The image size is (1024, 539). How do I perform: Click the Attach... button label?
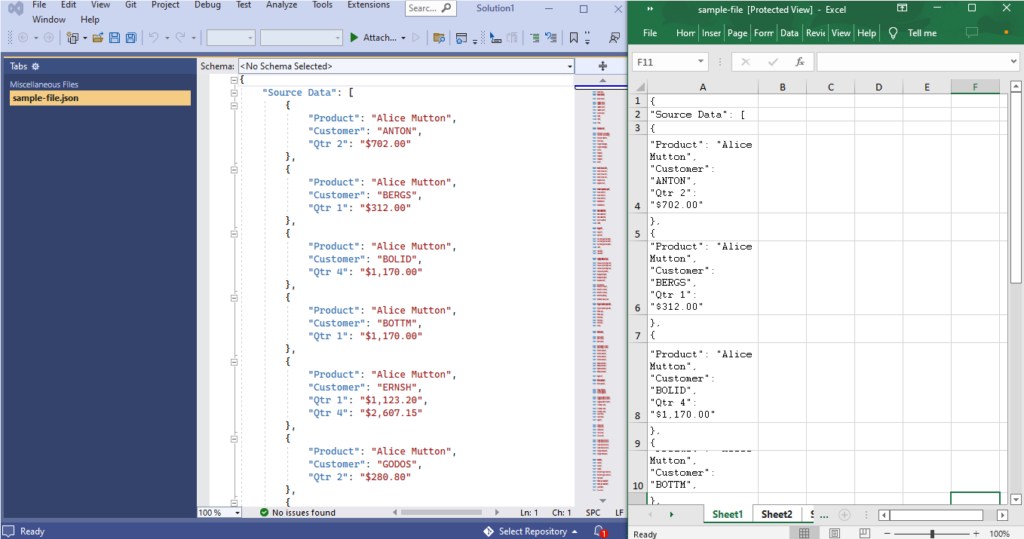(379, 38)
